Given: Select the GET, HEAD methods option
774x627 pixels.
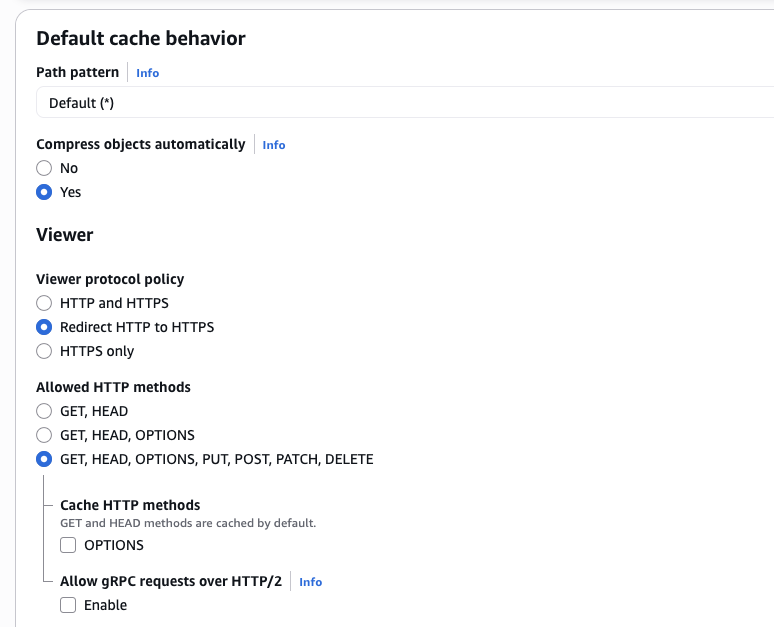Looking at the screenshot, I should point(44,411).
